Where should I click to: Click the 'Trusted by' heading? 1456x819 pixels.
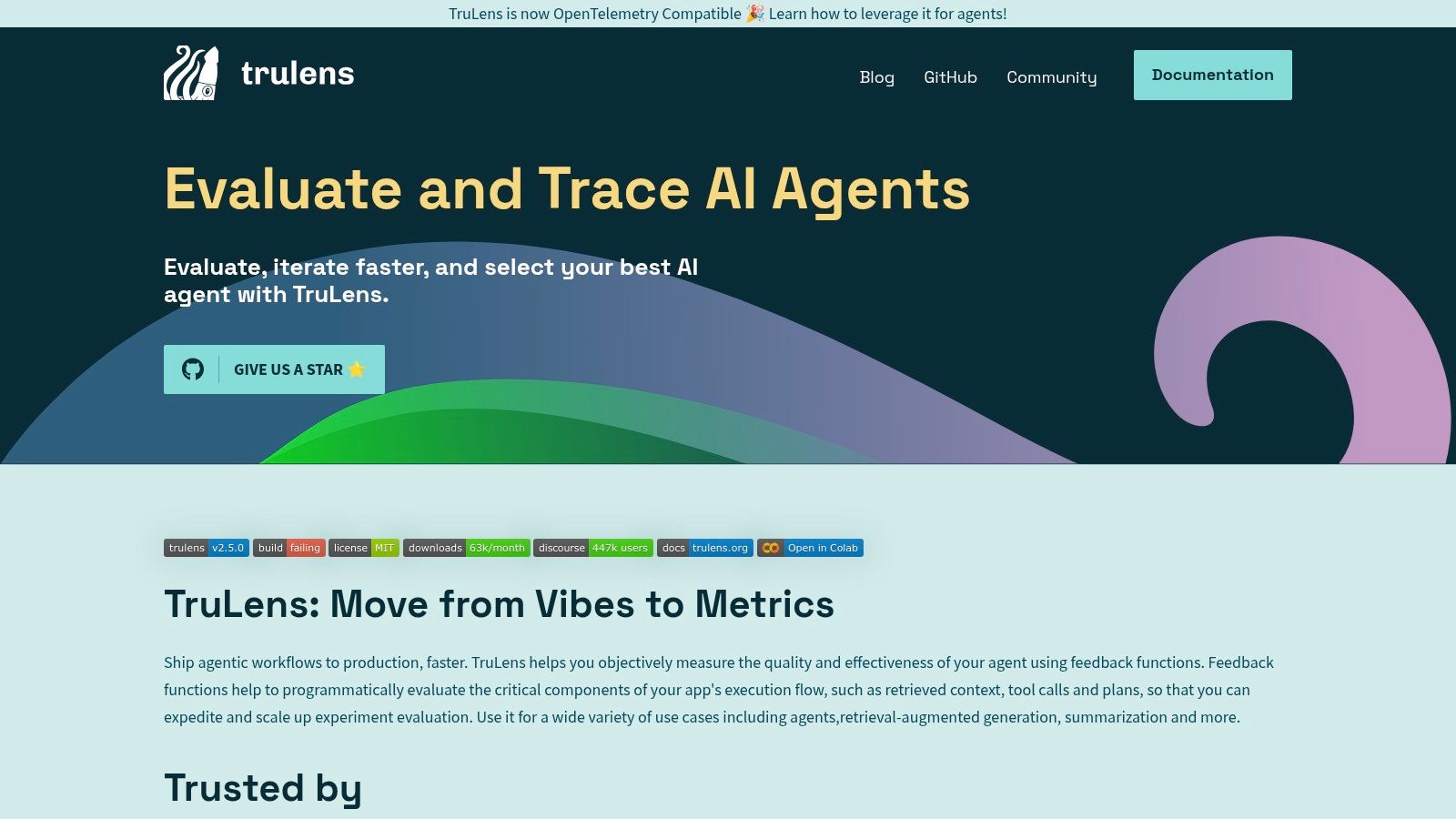(x=263, y=788)
